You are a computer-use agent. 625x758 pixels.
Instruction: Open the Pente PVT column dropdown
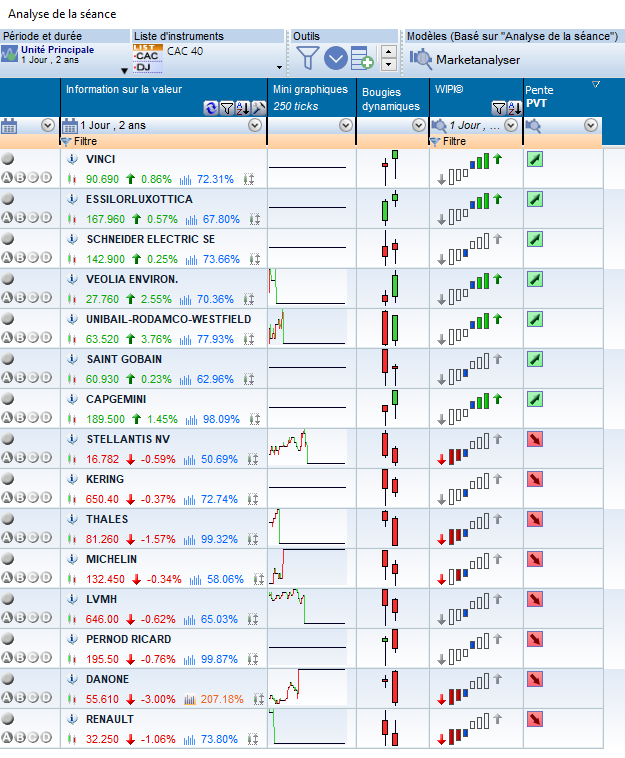point(590,126)
